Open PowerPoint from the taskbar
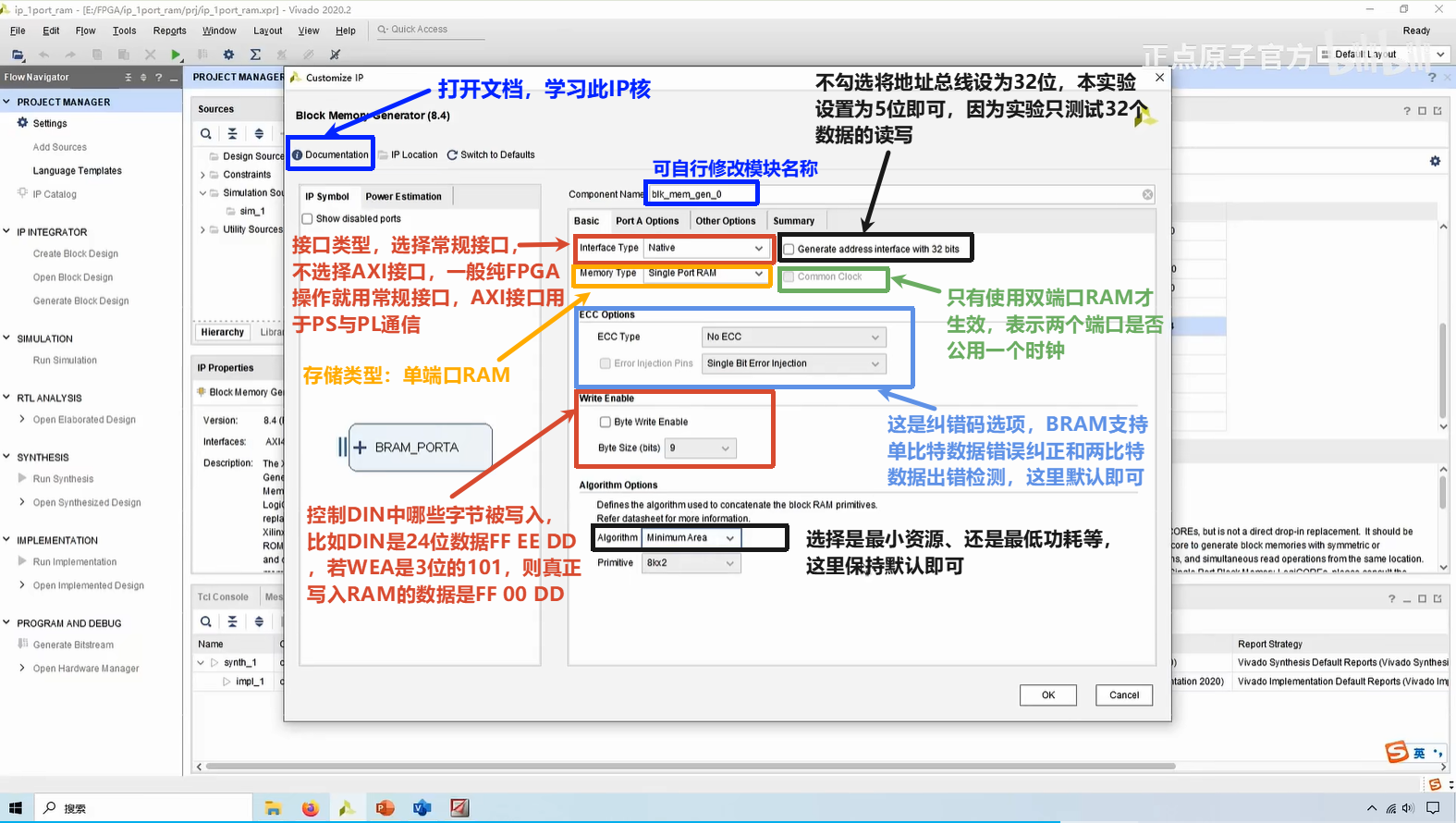Image resolution: width=1456 pixels, height=823 pixels. (385, 808)
